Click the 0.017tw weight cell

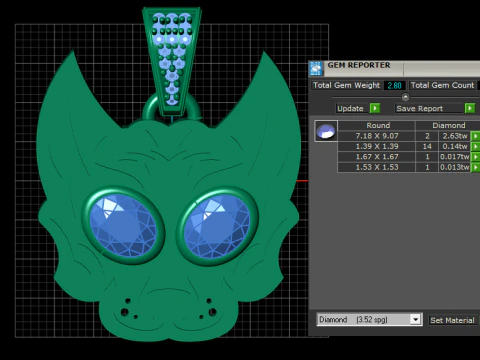tap(455, 157)
